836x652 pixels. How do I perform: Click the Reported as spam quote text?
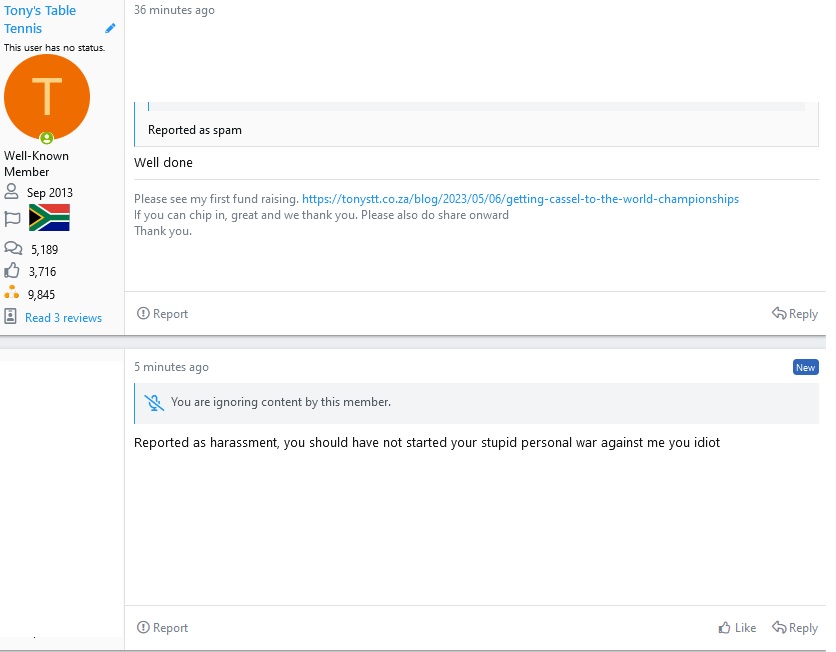click(195, 130)
